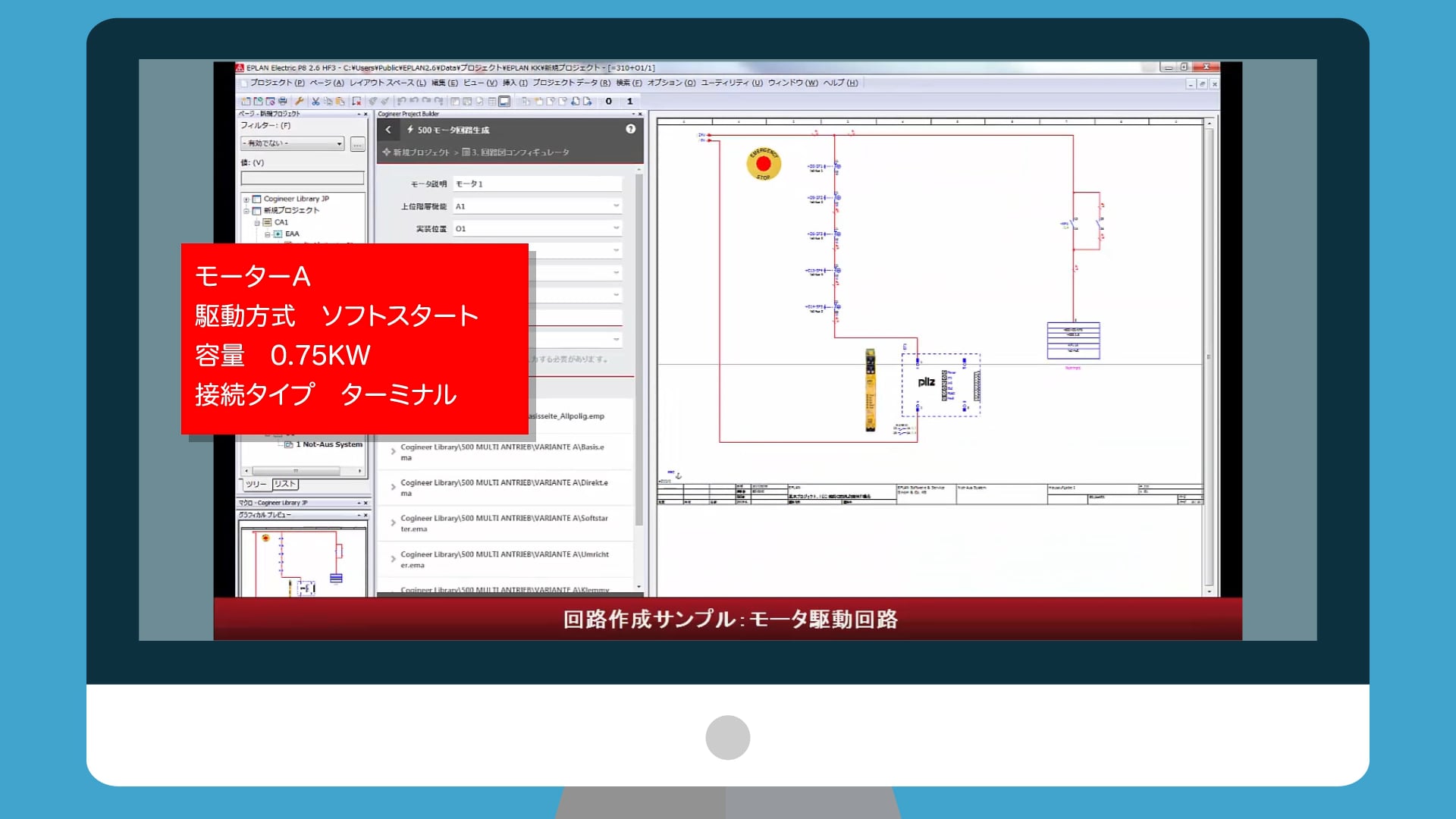This screenshot has width=1456, height=819.
Task: Open the 上位階層機能 dropdown showing A1
Action: tap(538, 206)
